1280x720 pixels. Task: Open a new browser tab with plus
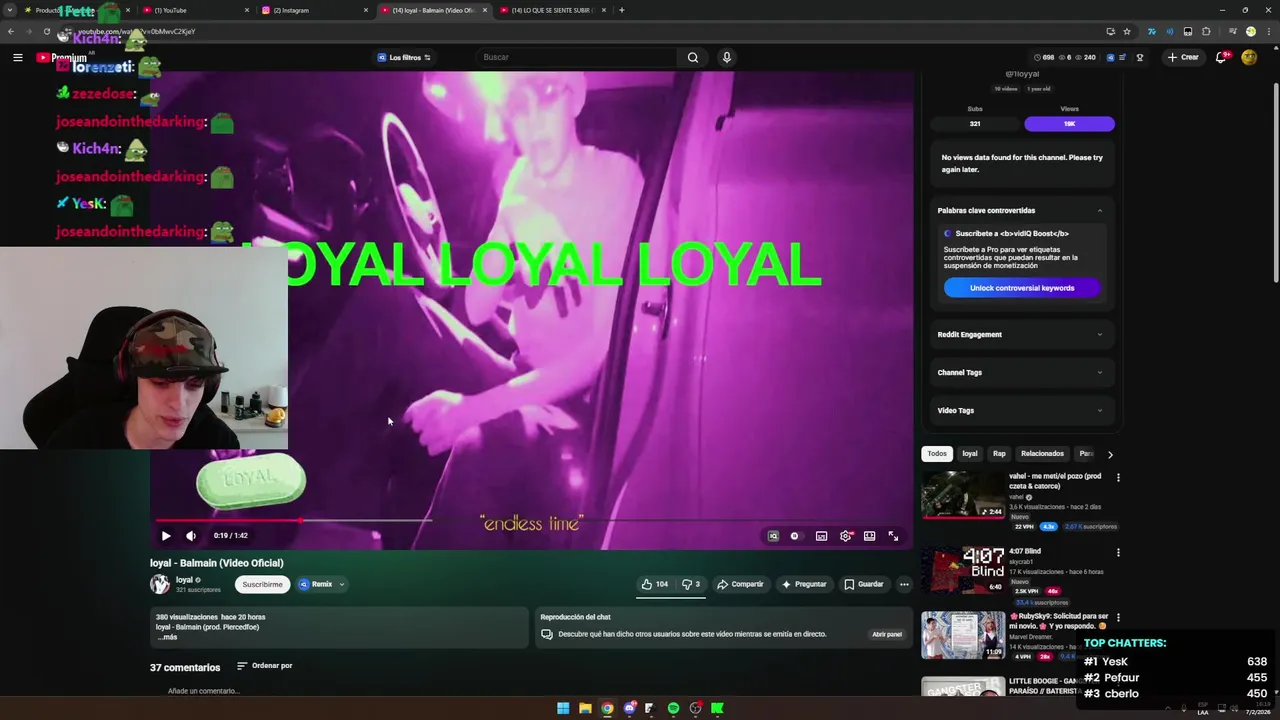(622, 10)
